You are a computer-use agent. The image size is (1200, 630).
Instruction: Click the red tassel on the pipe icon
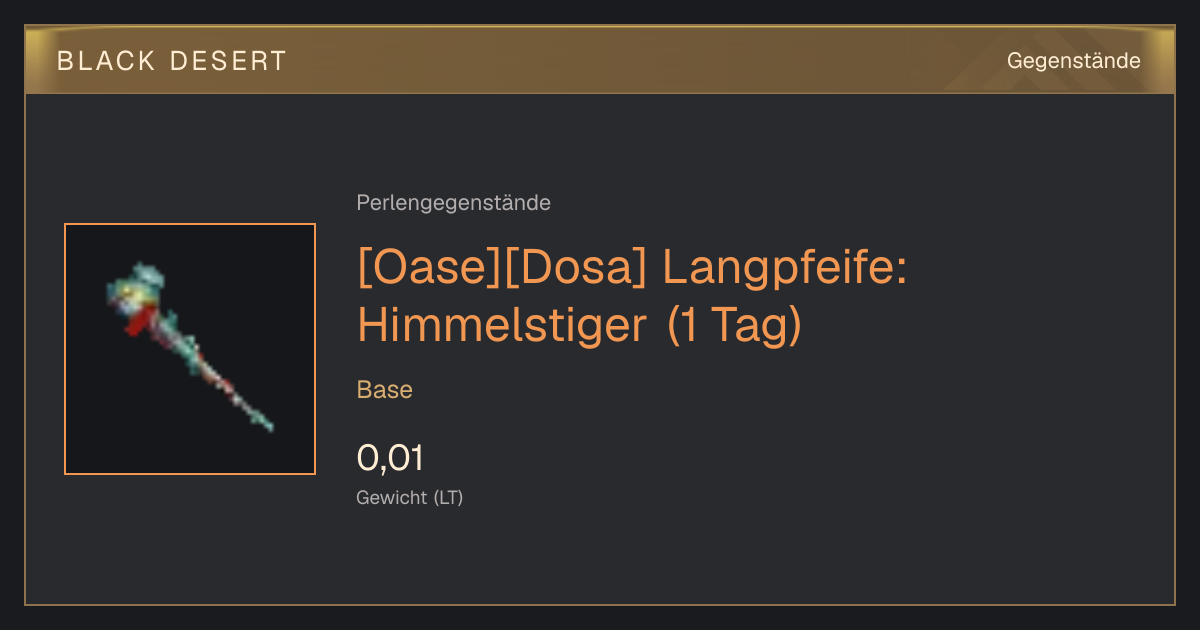(139, 321)
